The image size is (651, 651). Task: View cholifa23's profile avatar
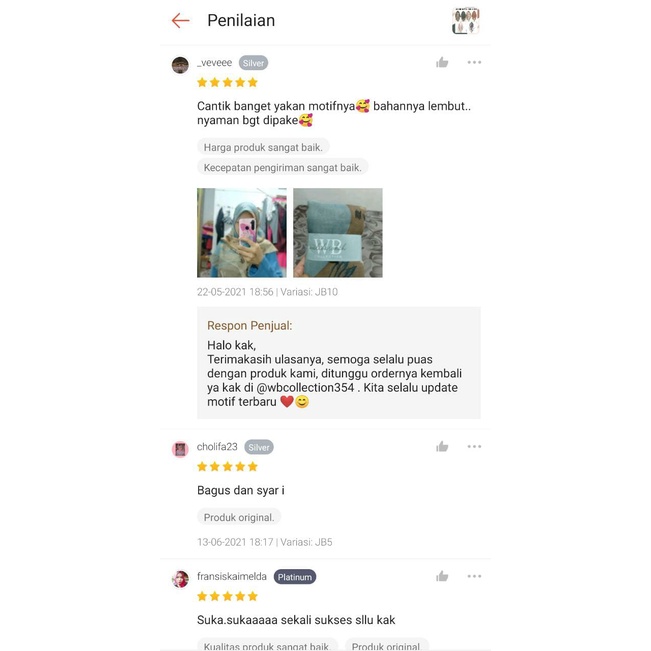(x=180, y=449)
